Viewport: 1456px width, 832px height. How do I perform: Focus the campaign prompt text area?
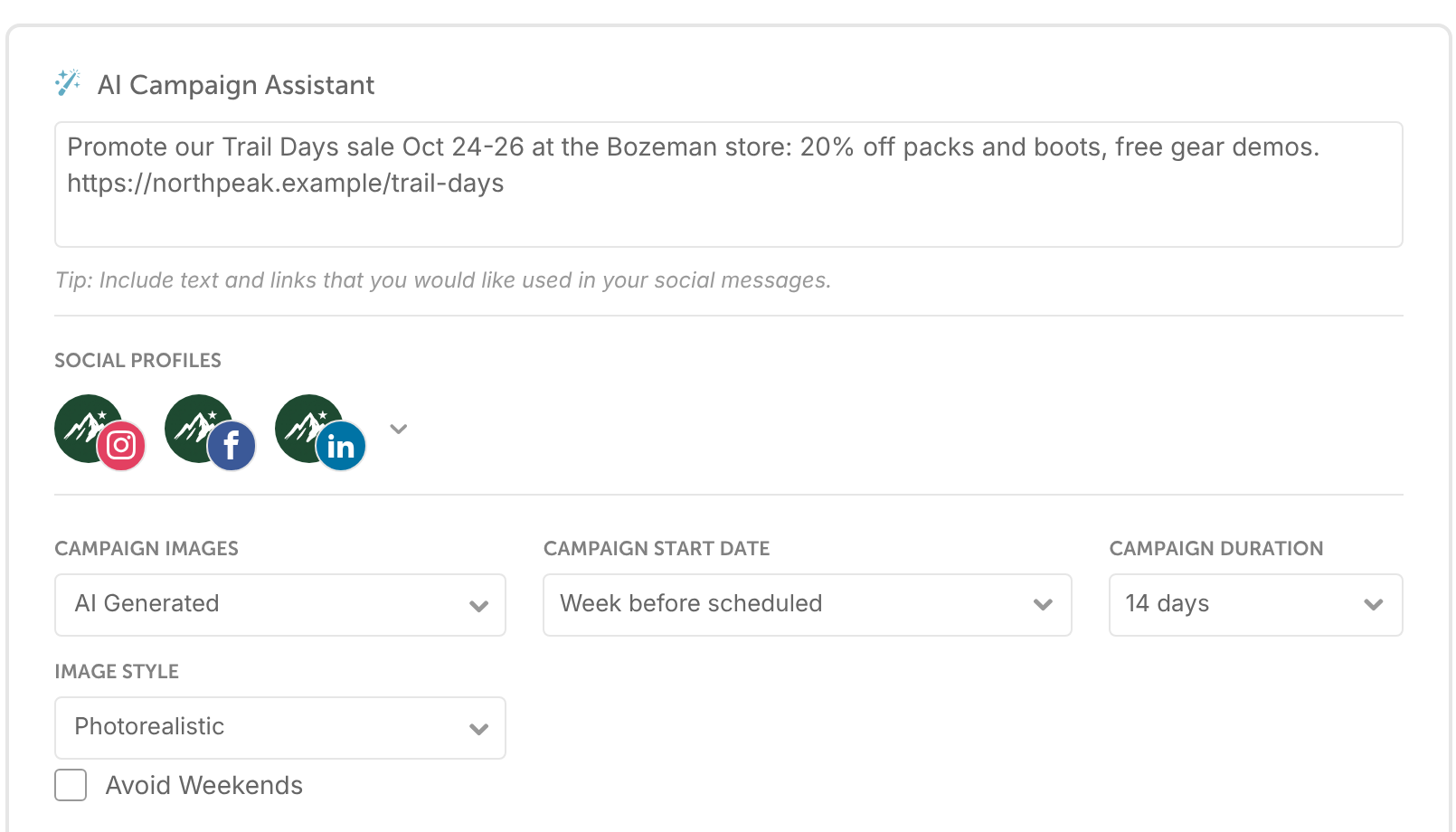729,184
